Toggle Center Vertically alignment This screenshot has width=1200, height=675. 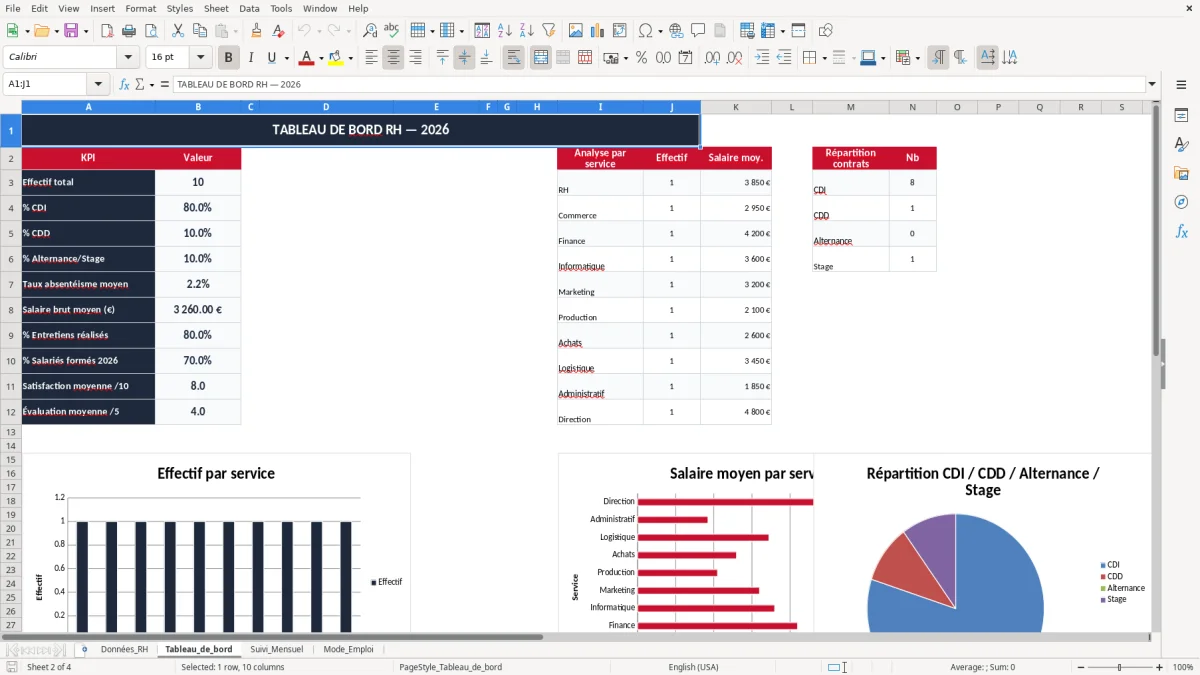pyautogui.click(x=464, y=58)
